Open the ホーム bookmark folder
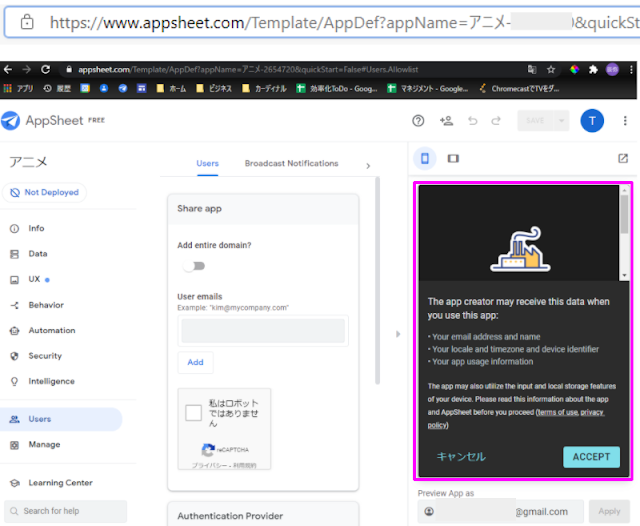 (x=172, y=89)
